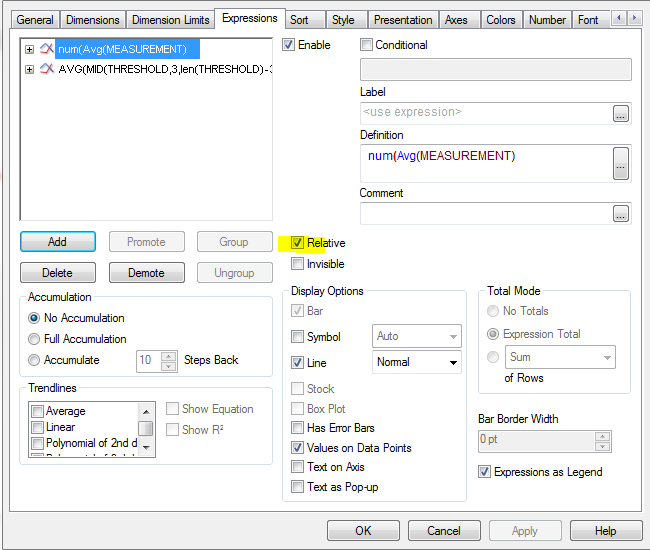This screenshot has height=550, width=650.
Task: Switch to the Presentation tab
Action: click(x=403, y=20)
